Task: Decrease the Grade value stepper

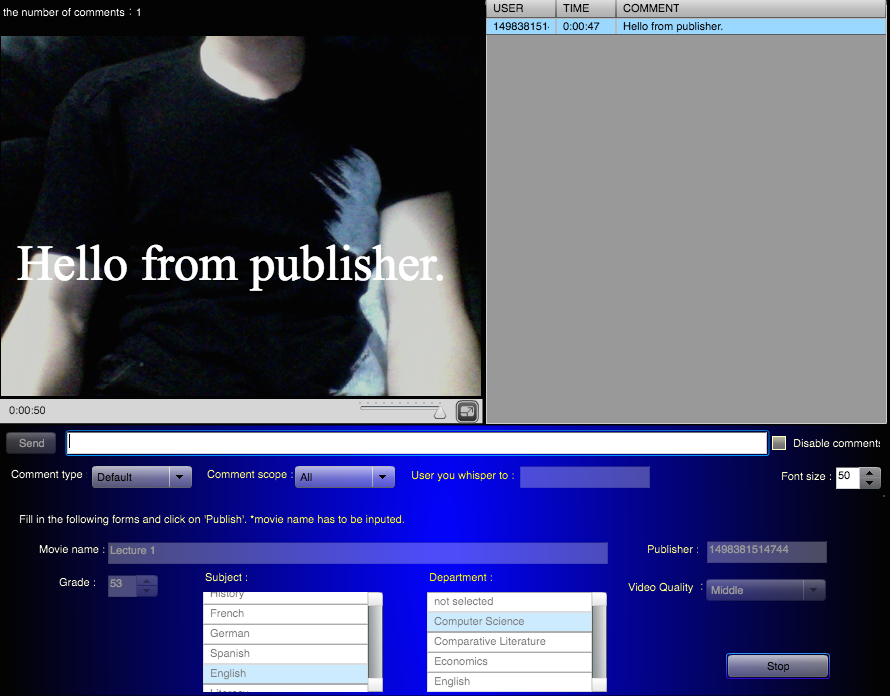Action: [x=146, y=591]
